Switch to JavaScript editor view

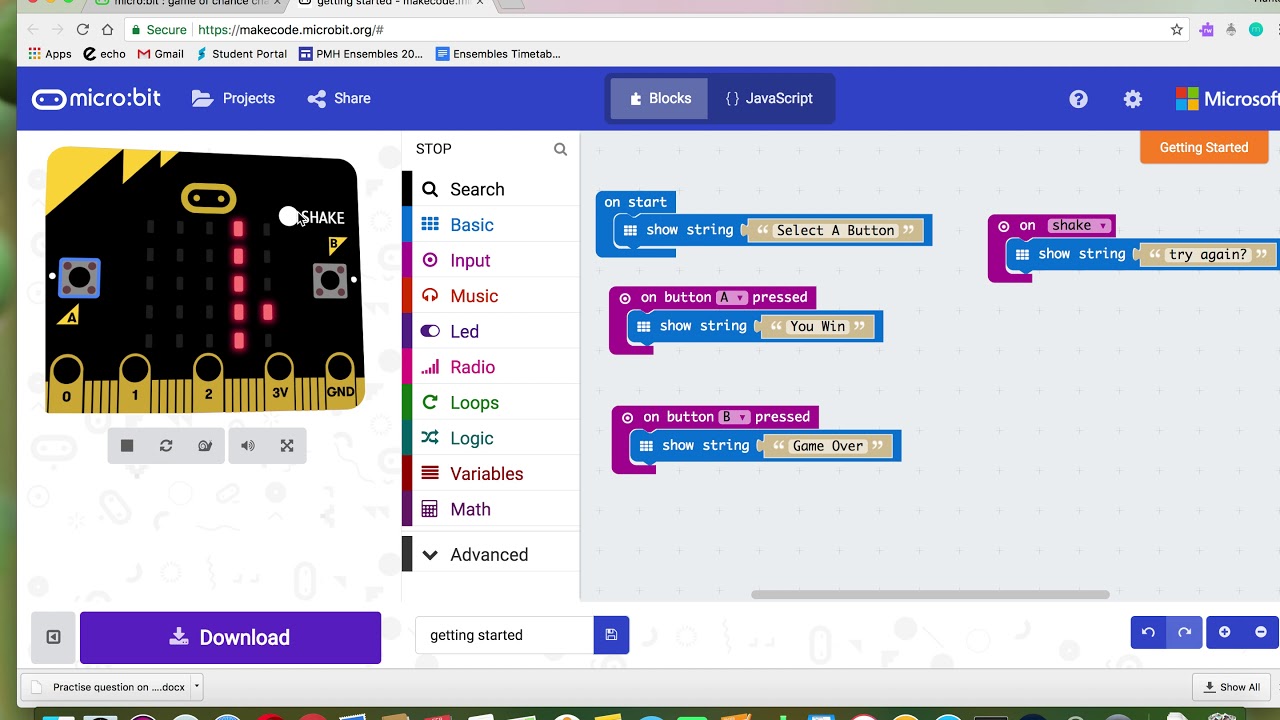tap(769, 98)
